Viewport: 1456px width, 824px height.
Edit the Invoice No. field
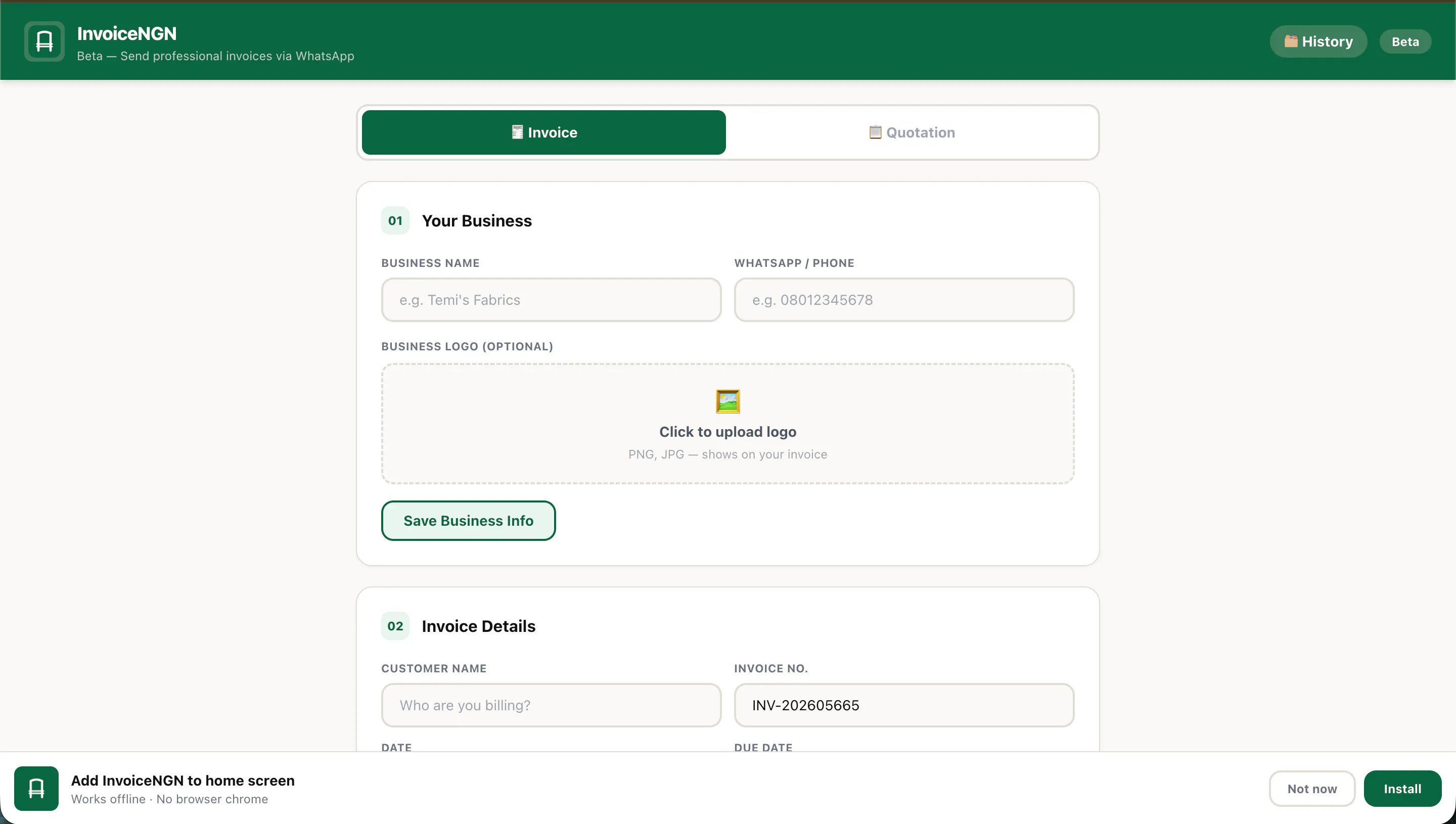click(904, 705)
